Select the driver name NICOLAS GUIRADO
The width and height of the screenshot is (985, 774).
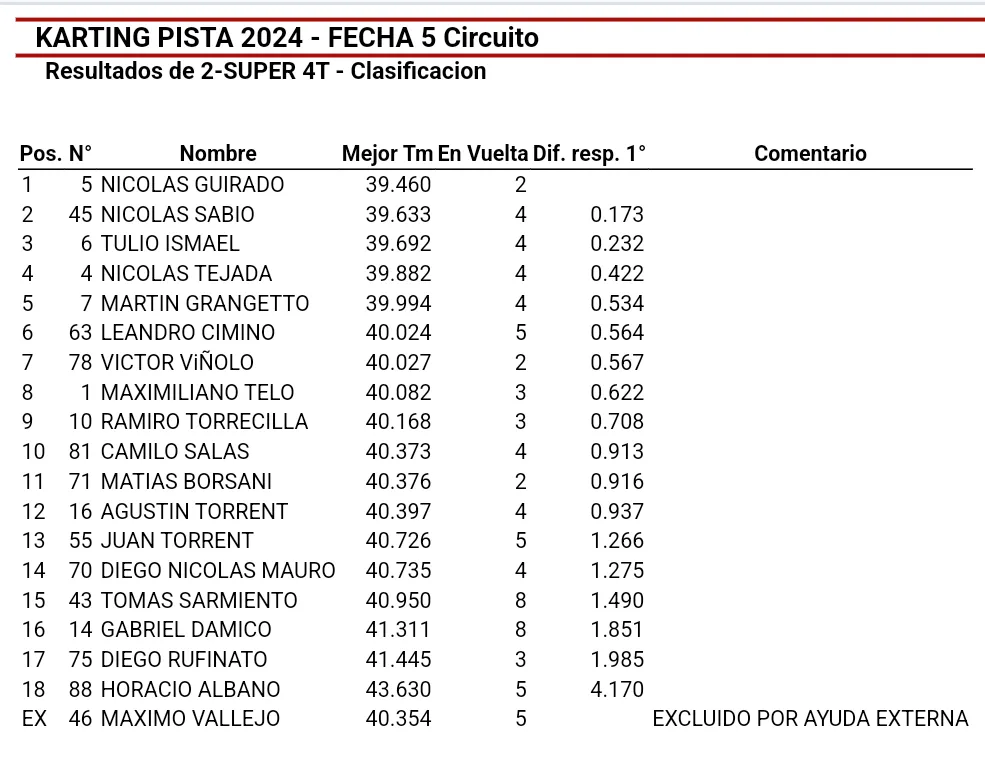click(192, 185)
